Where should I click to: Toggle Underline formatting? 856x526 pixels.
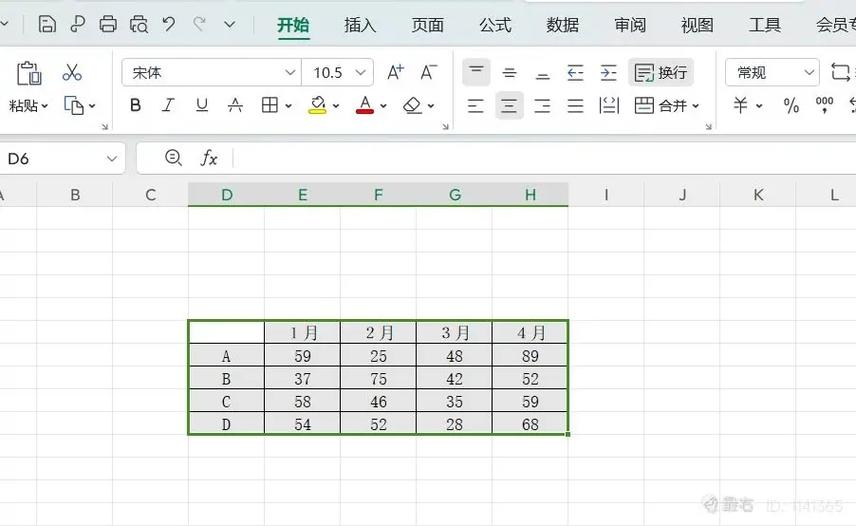[202, 105]
